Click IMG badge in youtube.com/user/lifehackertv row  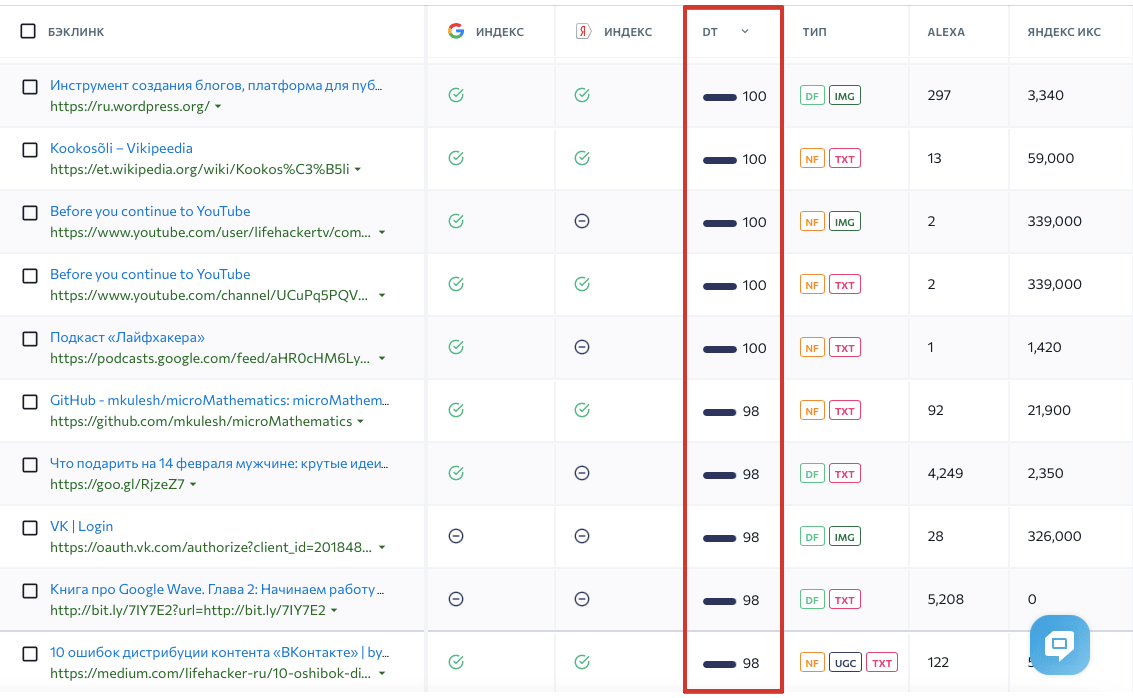[x=845, y=222]
